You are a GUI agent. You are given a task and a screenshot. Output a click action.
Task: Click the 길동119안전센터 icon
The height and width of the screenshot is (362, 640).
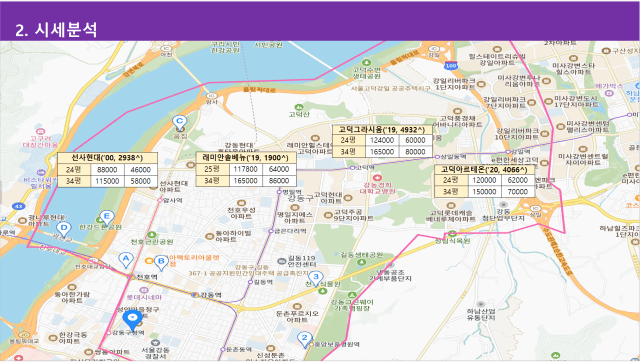pos(282,261)
